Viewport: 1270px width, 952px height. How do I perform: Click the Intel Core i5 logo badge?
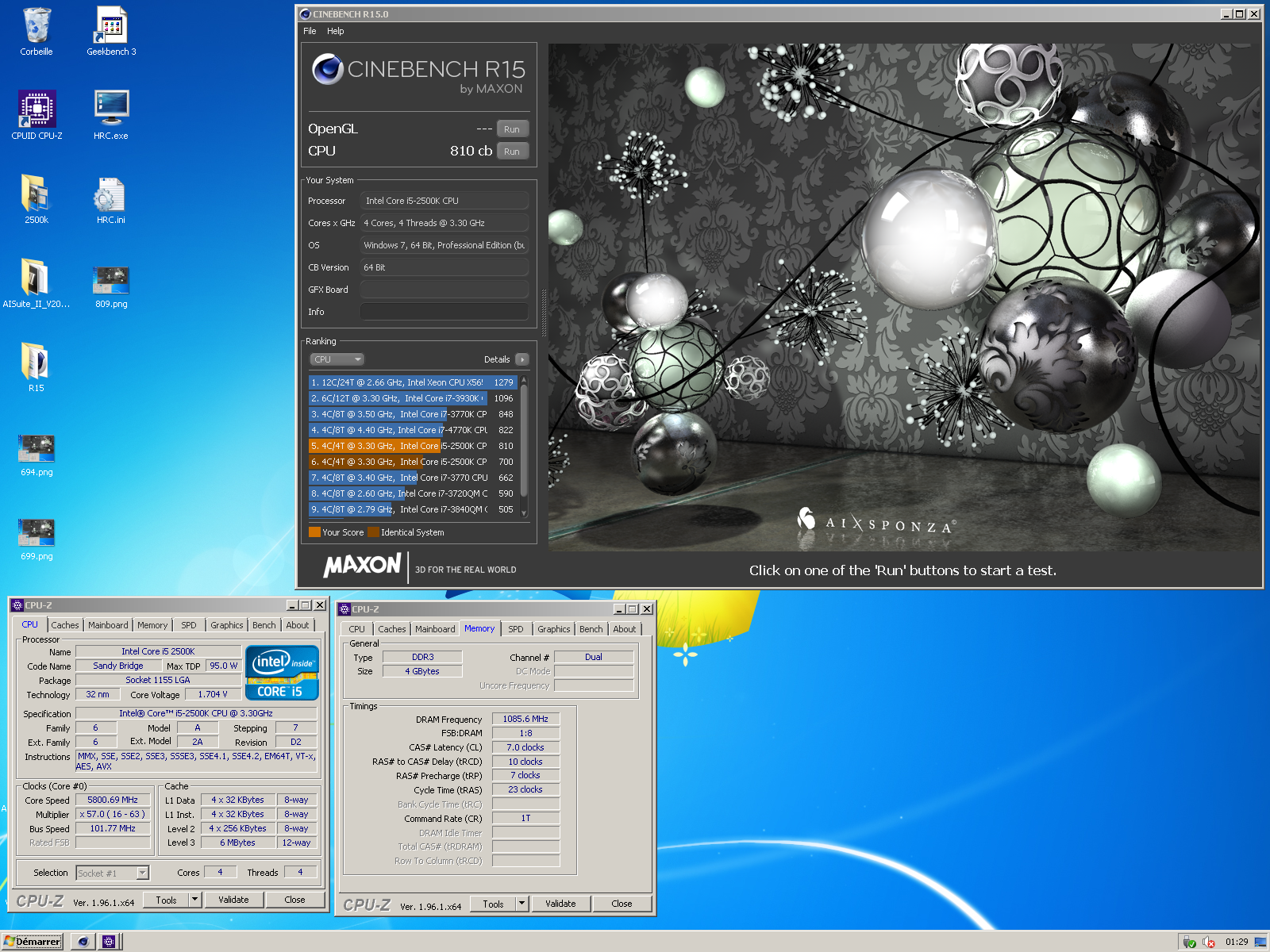[282, 674]
